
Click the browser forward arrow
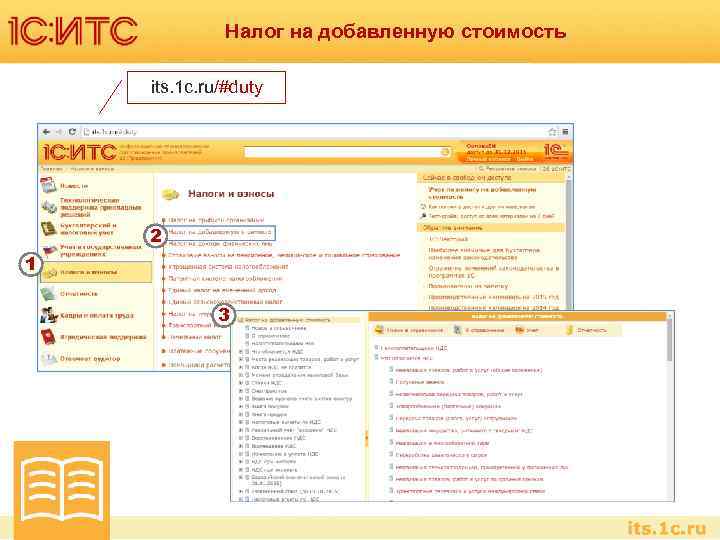pos(59,132)
